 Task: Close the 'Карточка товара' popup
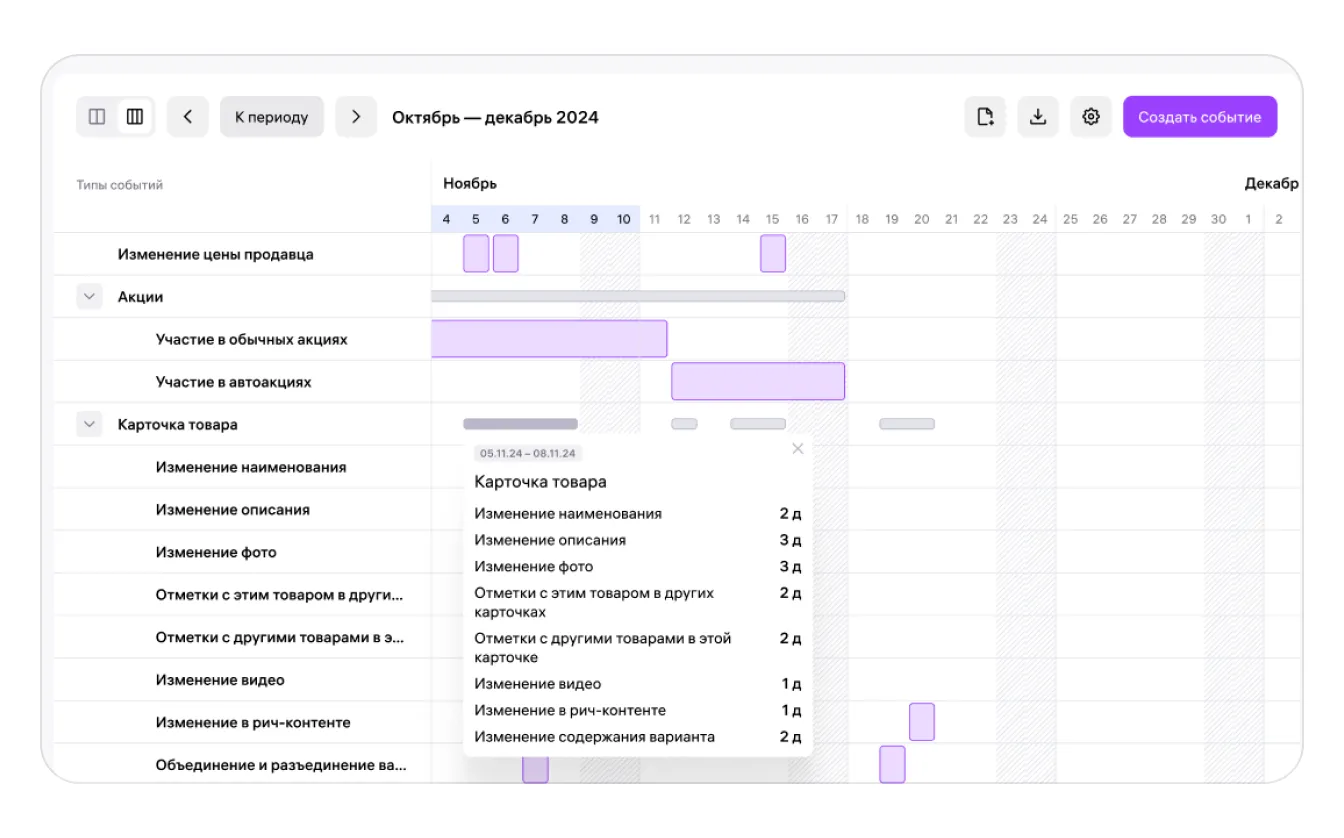797,449
